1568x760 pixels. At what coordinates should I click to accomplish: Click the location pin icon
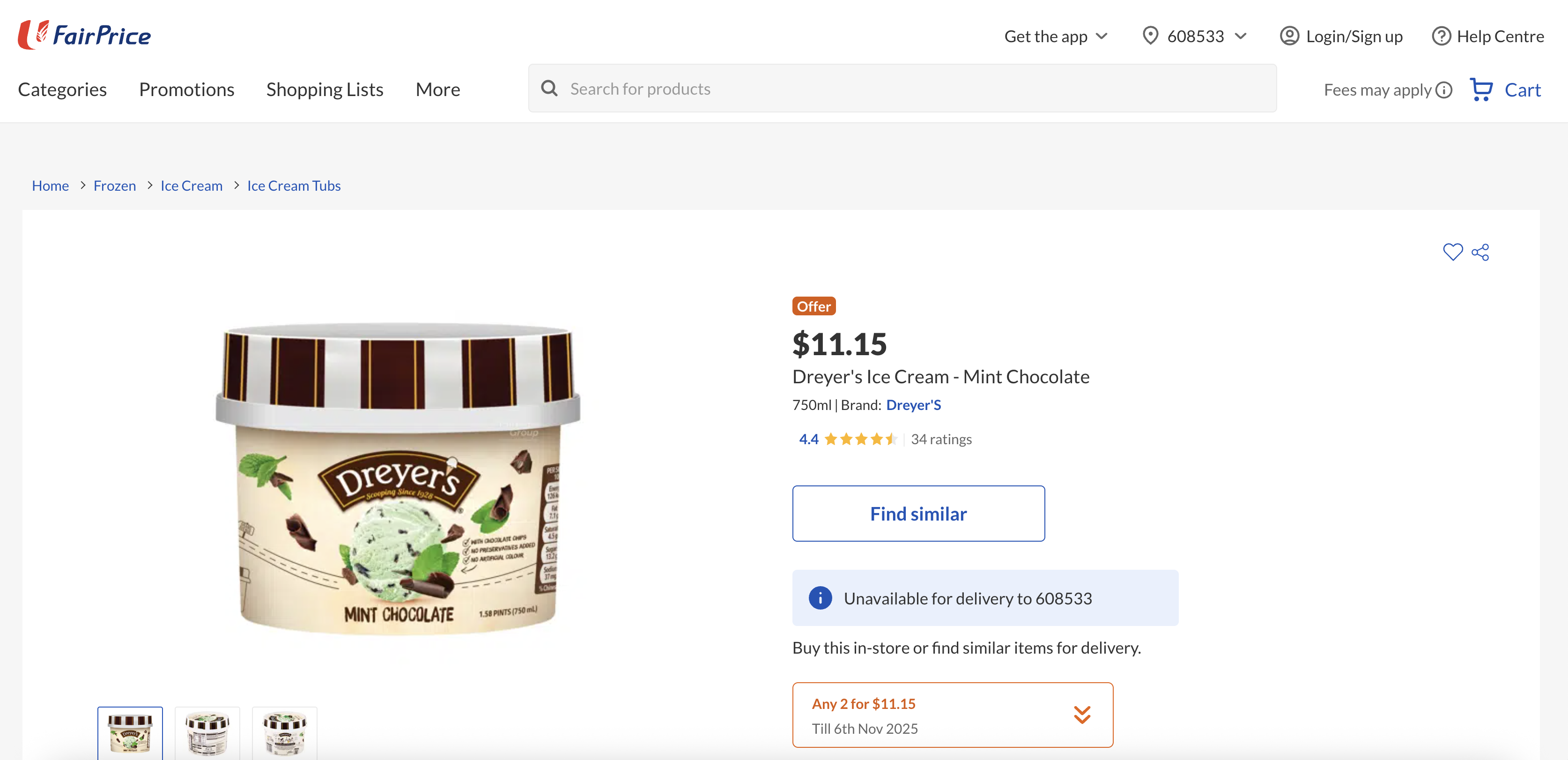1150,36
